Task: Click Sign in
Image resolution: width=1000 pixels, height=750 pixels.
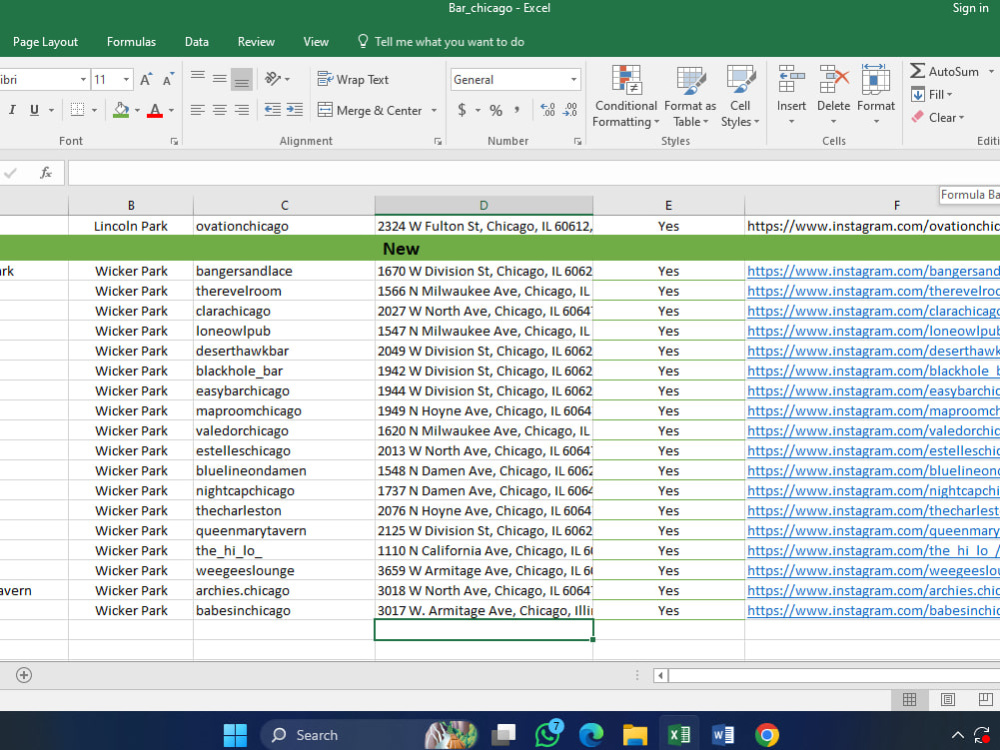Action: tap(970, 8)
